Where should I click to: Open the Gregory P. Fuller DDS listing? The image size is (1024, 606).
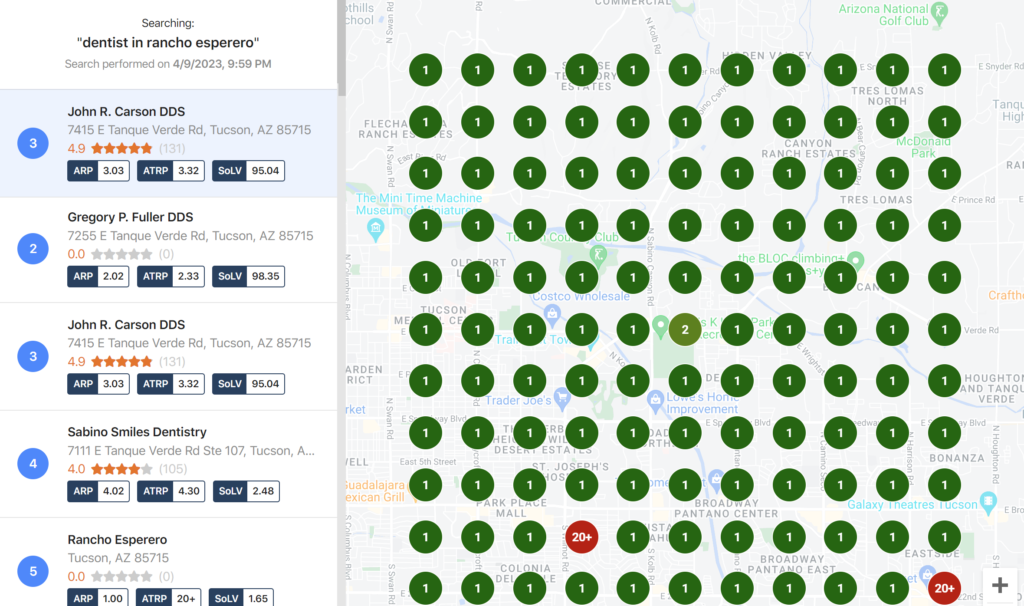[130, 217]
